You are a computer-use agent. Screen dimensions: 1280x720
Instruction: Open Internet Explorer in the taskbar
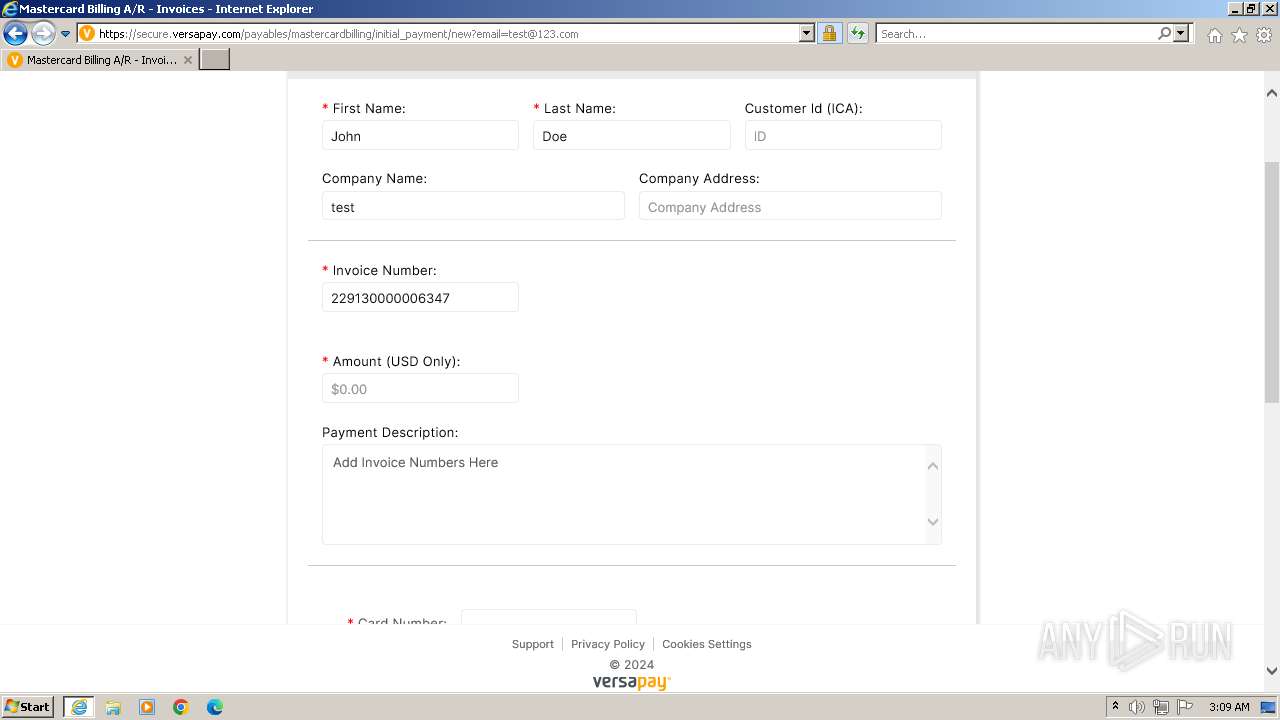coord(79,707)
